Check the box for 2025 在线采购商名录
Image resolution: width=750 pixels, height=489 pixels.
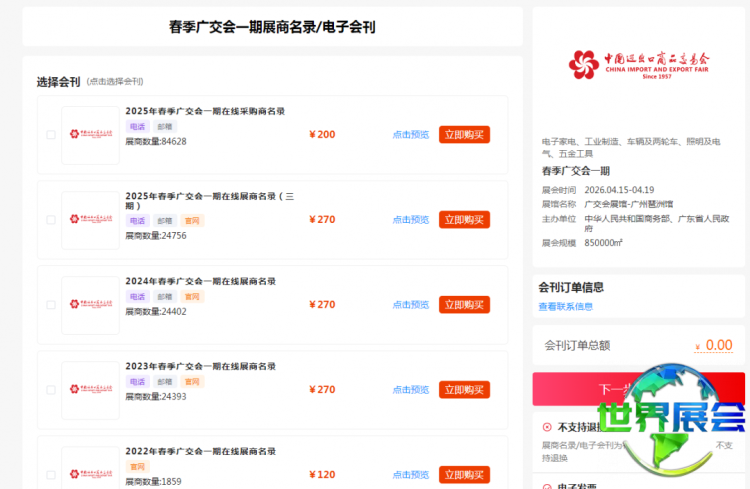click(51, 135)
